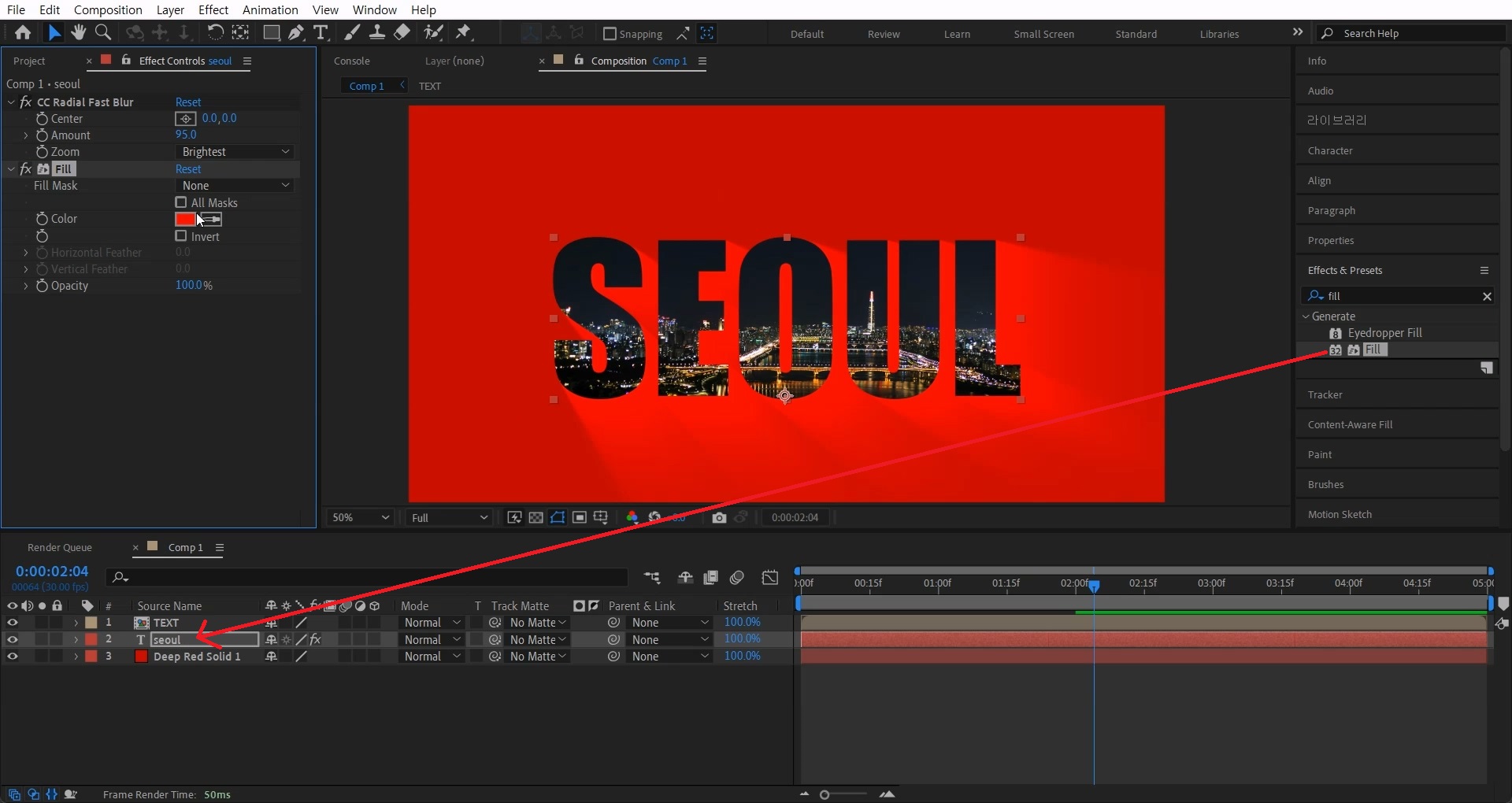Open the Full resolution dropdown
This screenshot has width=1512, height=803.
[450, 517]
